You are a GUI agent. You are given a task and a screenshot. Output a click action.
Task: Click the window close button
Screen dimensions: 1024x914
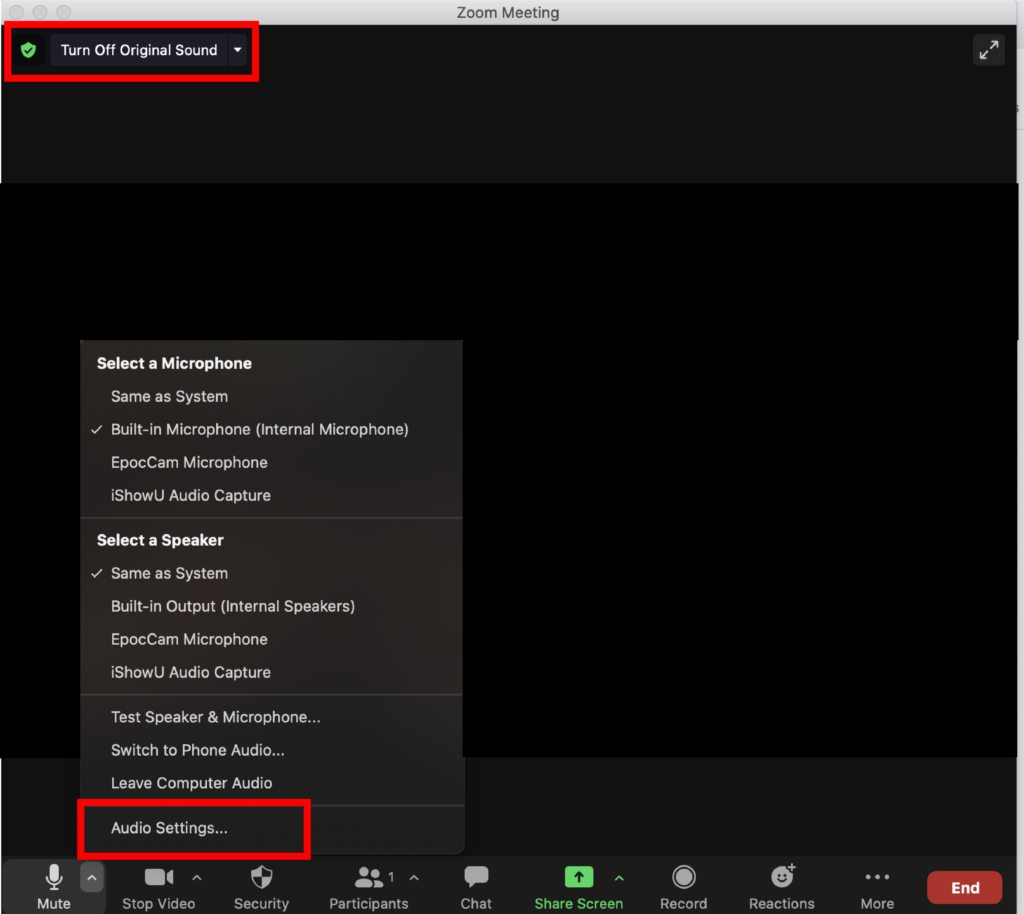point(16,12)
